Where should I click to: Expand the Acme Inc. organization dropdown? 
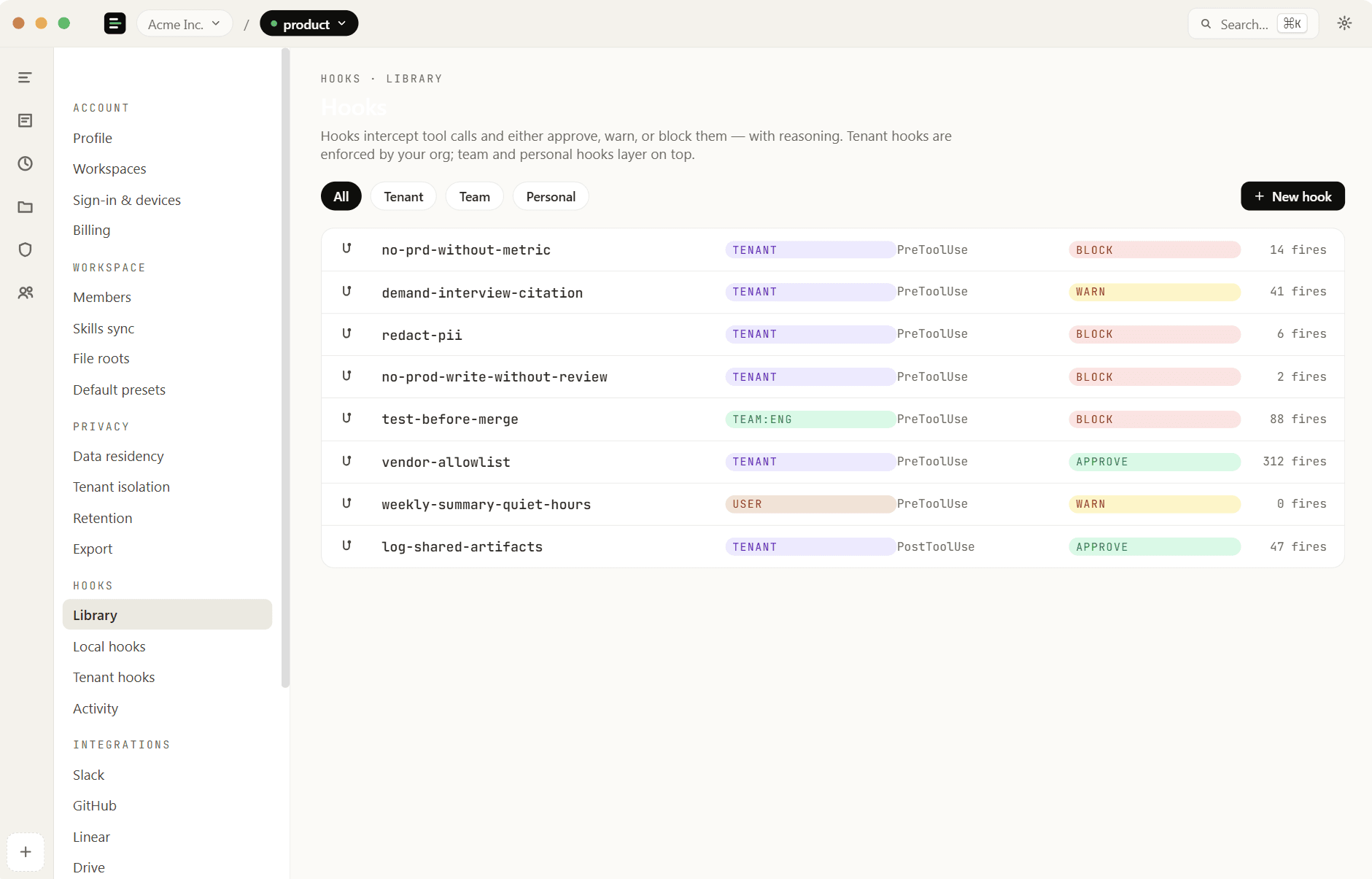[x=185, y=23]
